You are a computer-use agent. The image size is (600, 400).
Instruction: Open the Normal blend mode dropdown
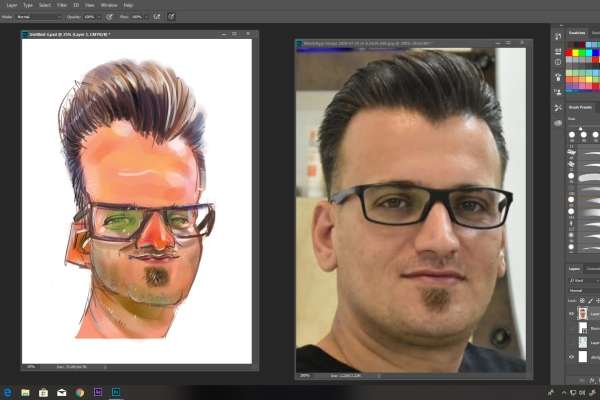pyautogui.click(x=584, y=291)
